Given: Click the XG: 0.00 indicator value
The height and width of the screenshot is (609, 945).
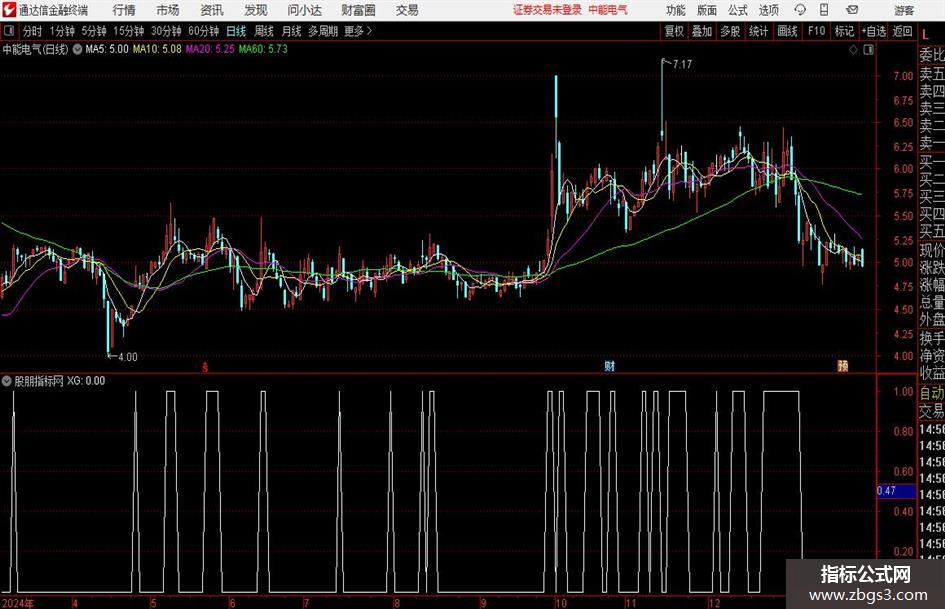Looking at the screenshot, I should tap(86, 381).
